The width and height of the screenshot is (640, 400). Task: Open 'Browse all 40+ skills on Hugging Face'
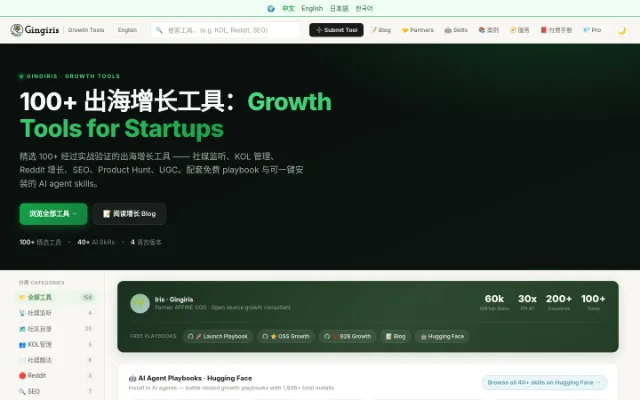click(x=544, y=382)
